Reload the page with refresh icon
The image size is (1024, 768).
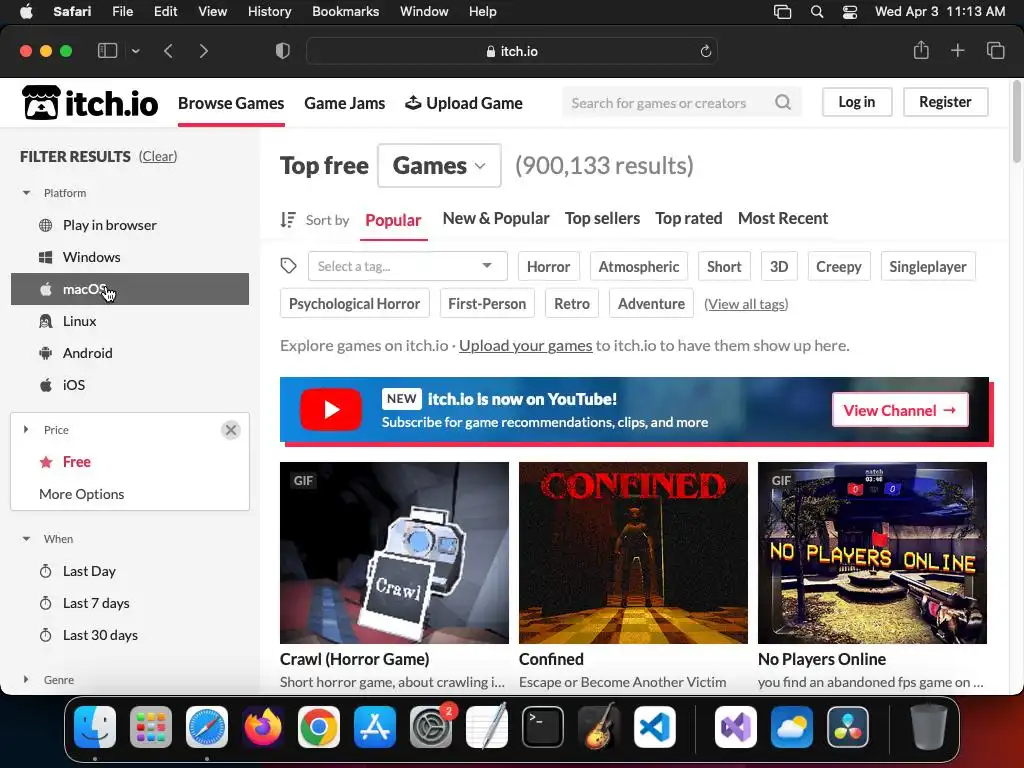(x=705, y=51)
